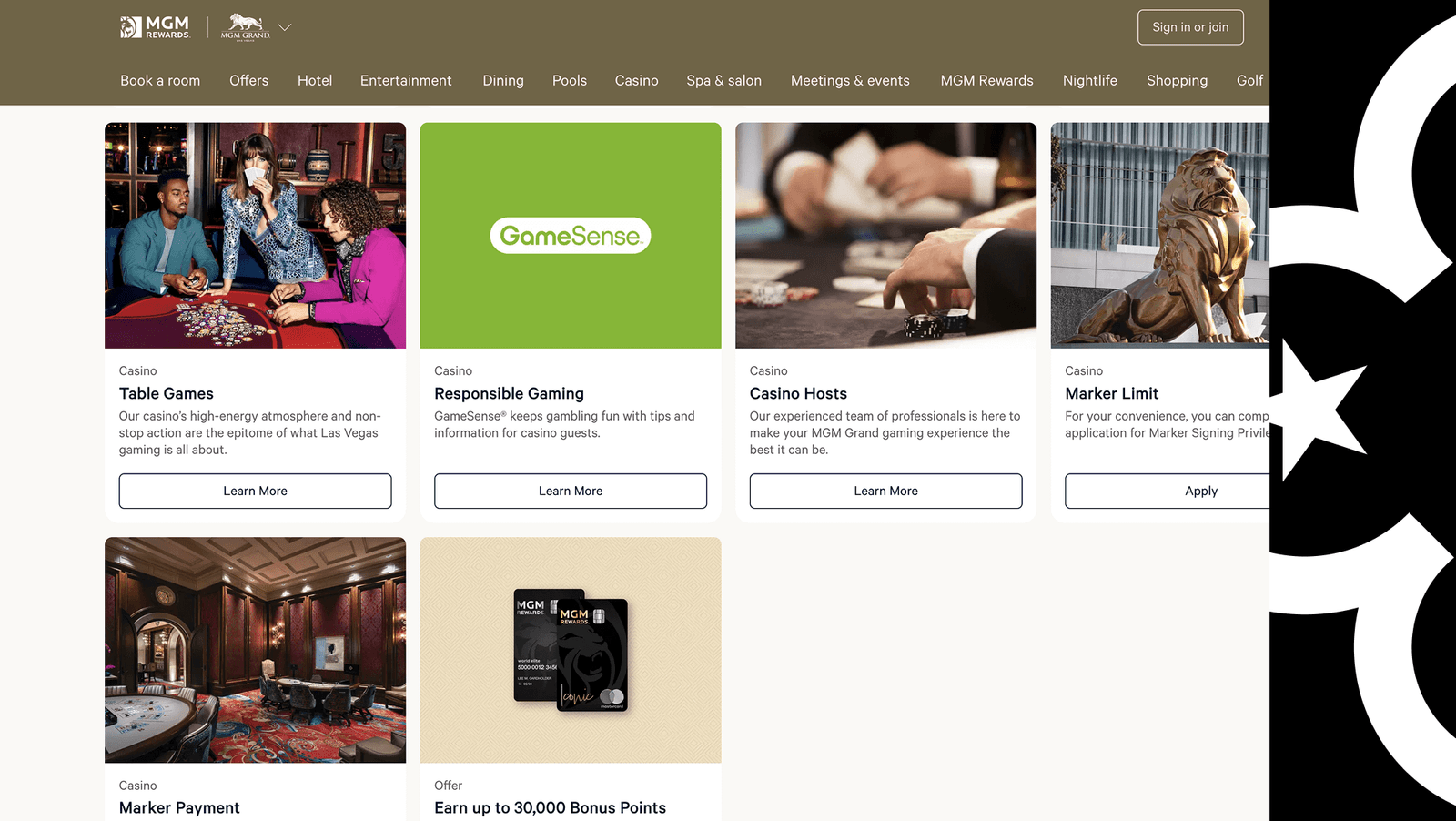Open the Book a room menu
The image size is (1456, 821).
point(160,80)
